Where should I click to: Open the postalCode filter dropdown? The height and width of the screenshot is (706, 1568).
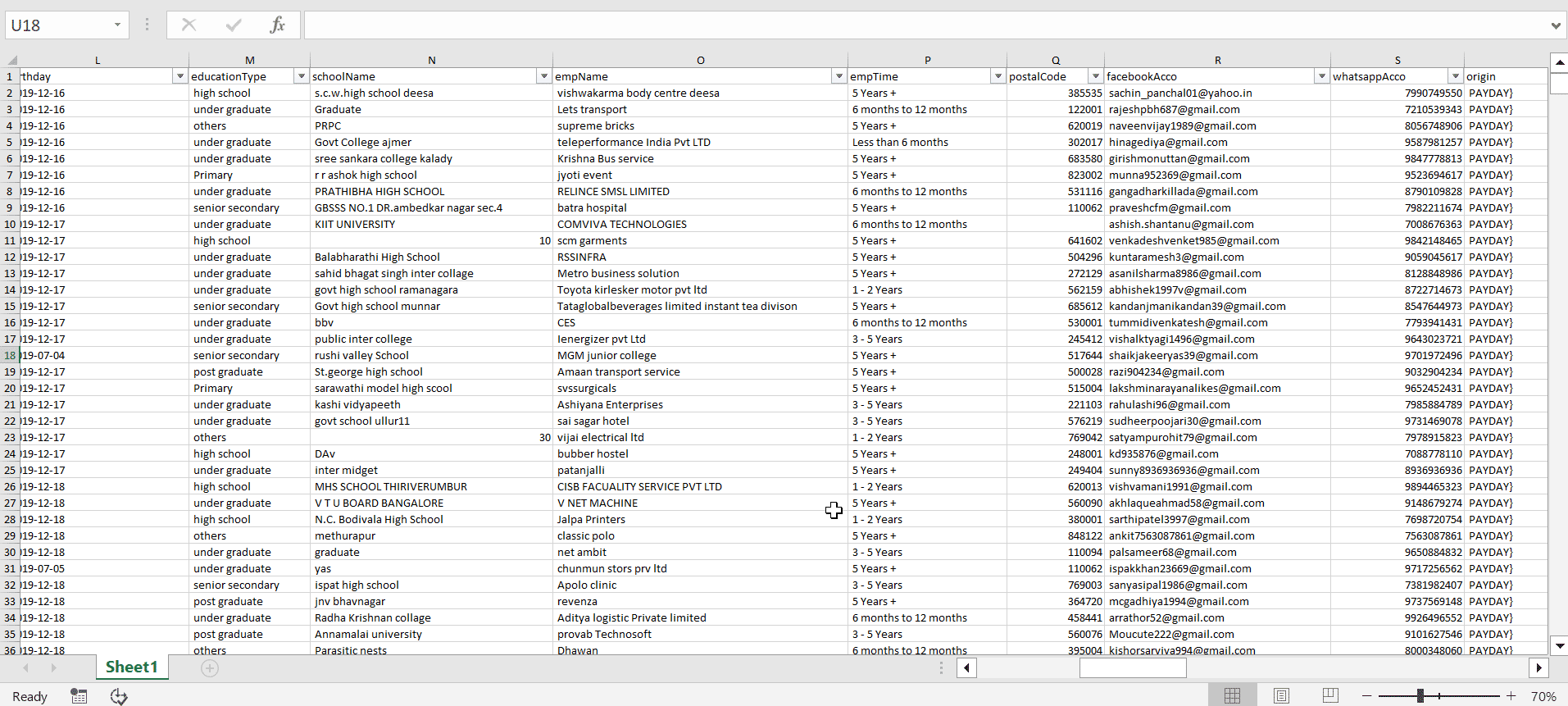pyautogui.click(x=1095, y=76)
